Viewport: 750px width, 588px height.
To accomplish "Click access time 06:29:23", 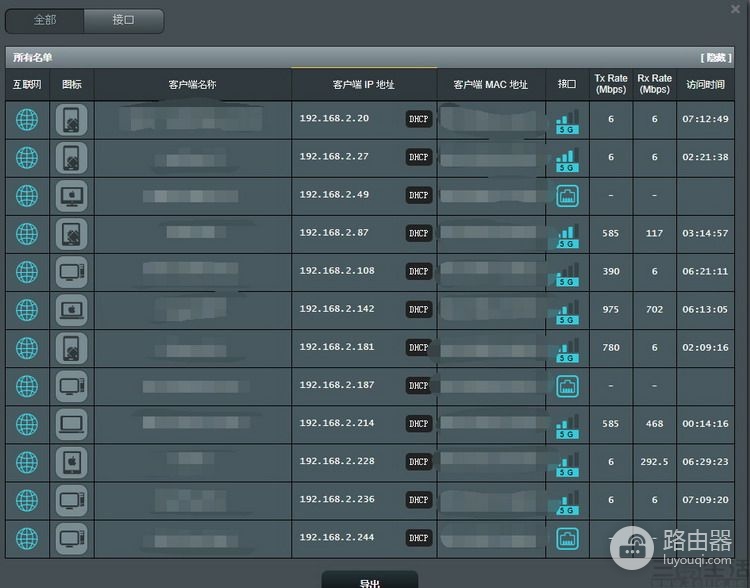I will tap(706, 462).
